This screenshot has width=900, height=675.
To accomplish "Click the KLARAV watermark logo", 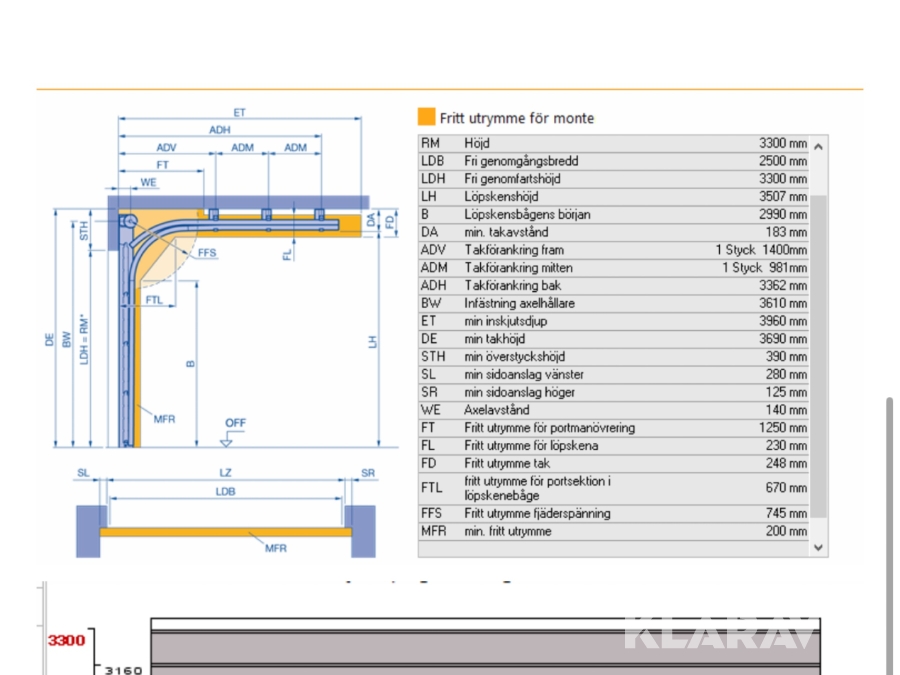I will [x=718, y=634].
